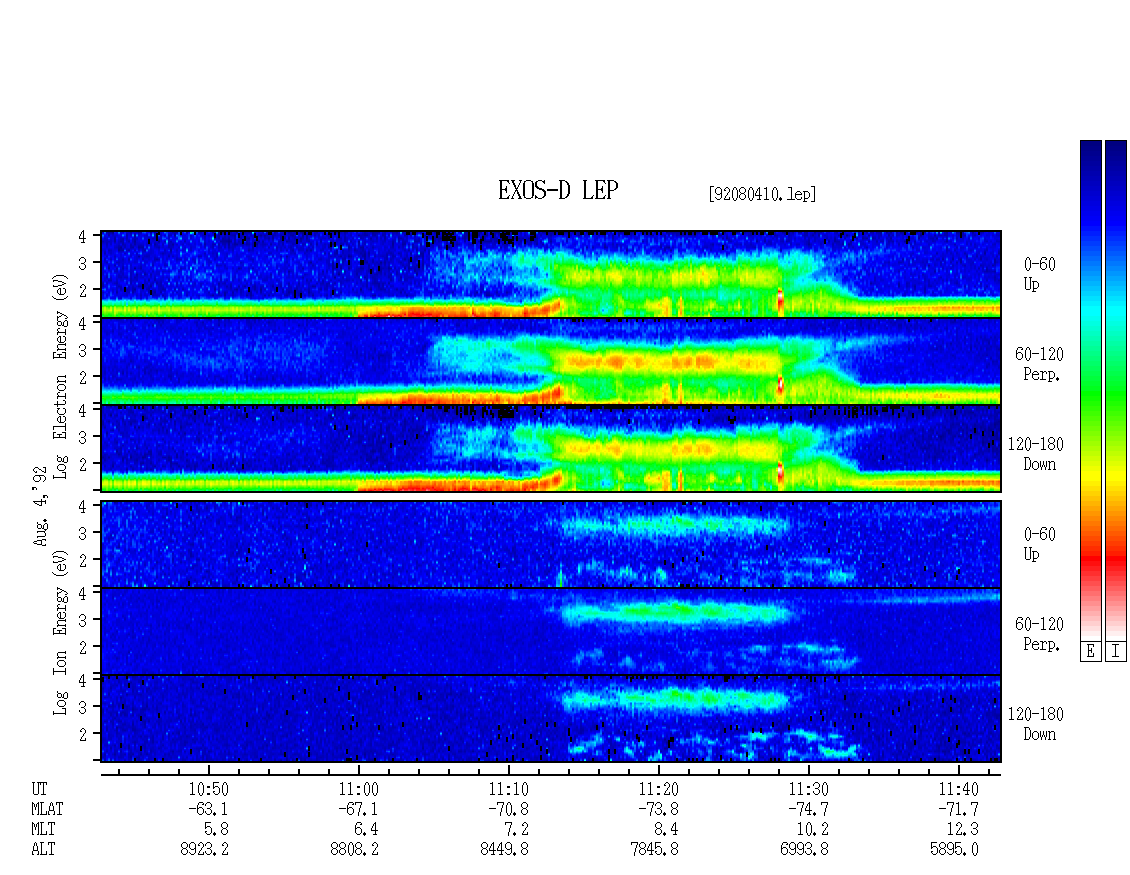Click the ion 60-120 Perp. spectrogram panel
The width and height of the screenshot is (1130, 875).
(x=551, y=631)
